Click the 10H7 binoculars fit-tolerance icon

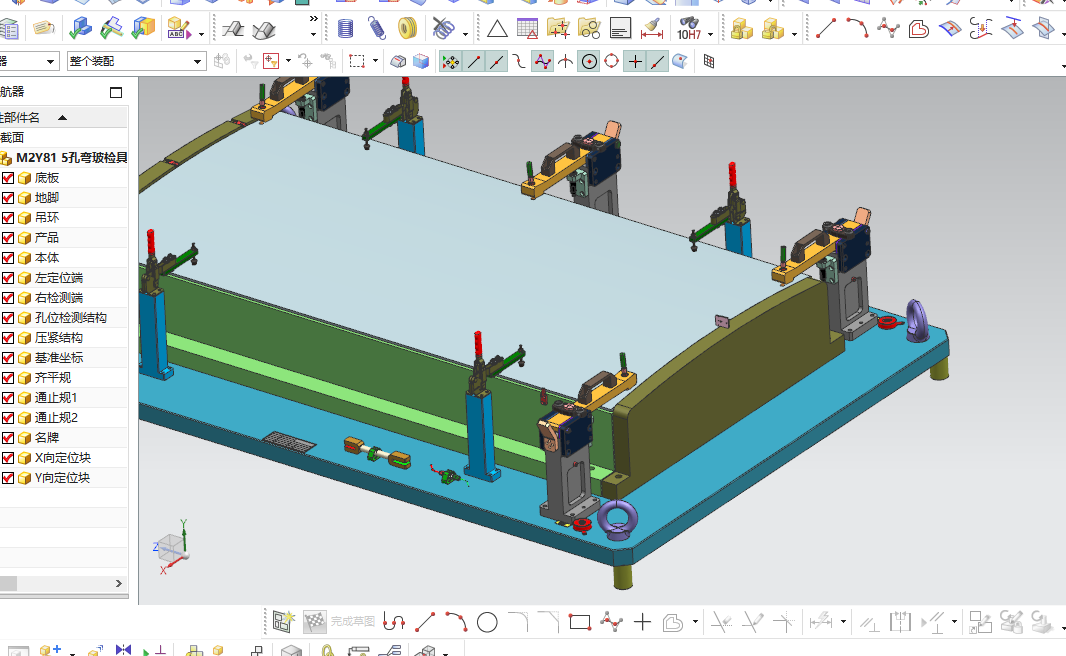pyautogui.click(x=689, y=29)
